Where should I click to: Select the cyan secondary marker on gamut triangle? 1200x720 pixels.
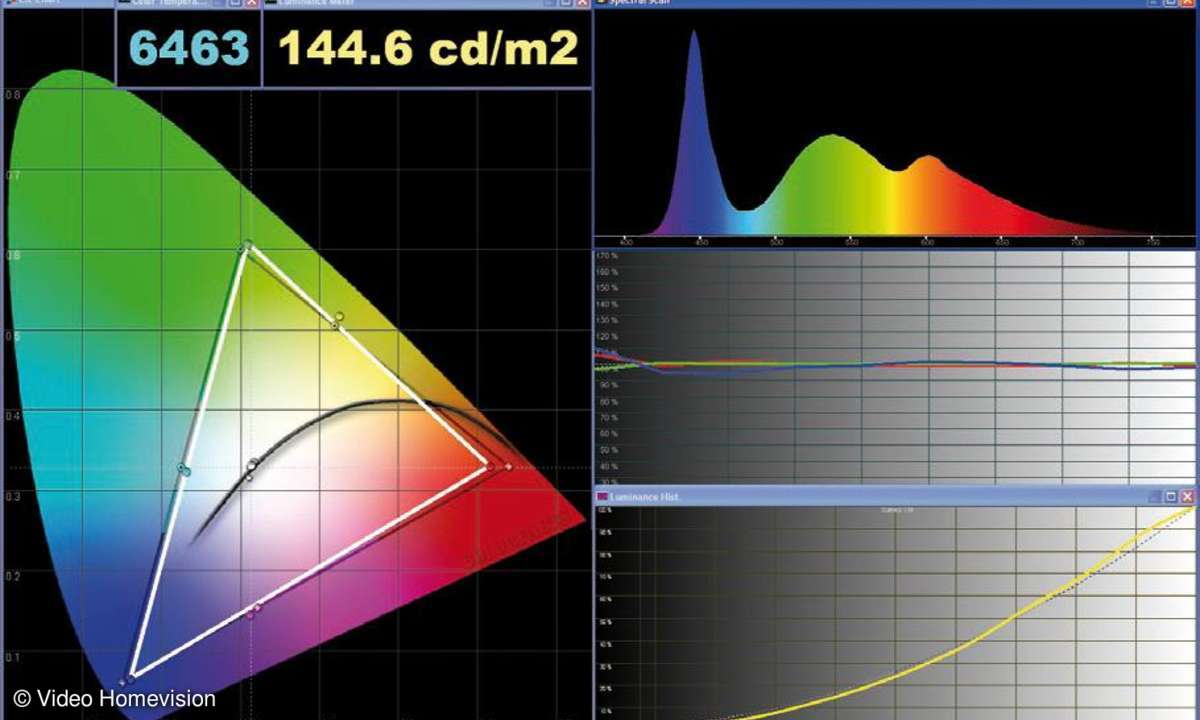(x=182, y=468)
